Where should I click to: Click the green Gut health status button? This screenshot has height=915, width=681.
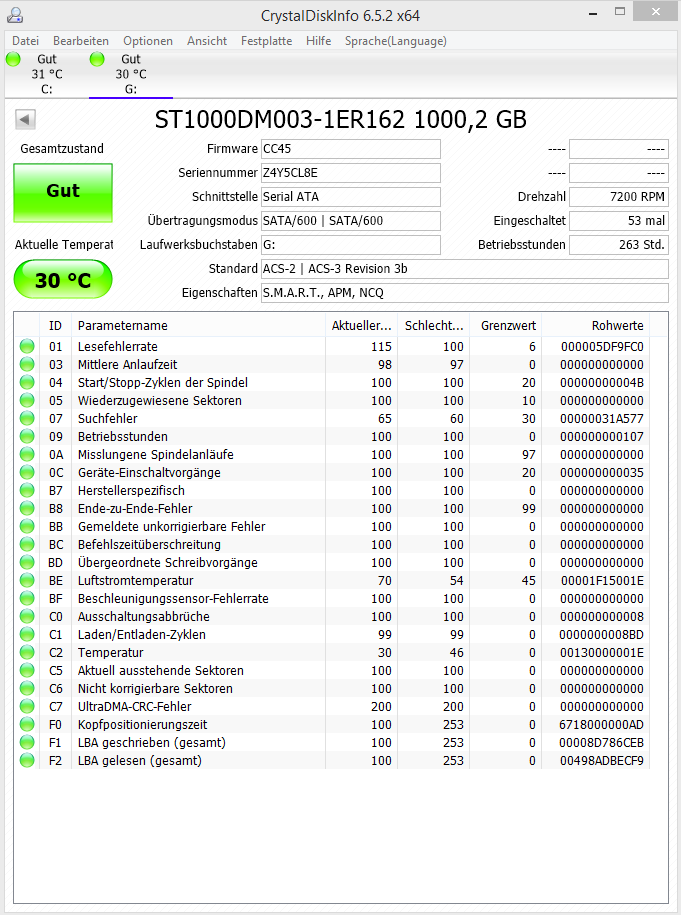[63, 193]
